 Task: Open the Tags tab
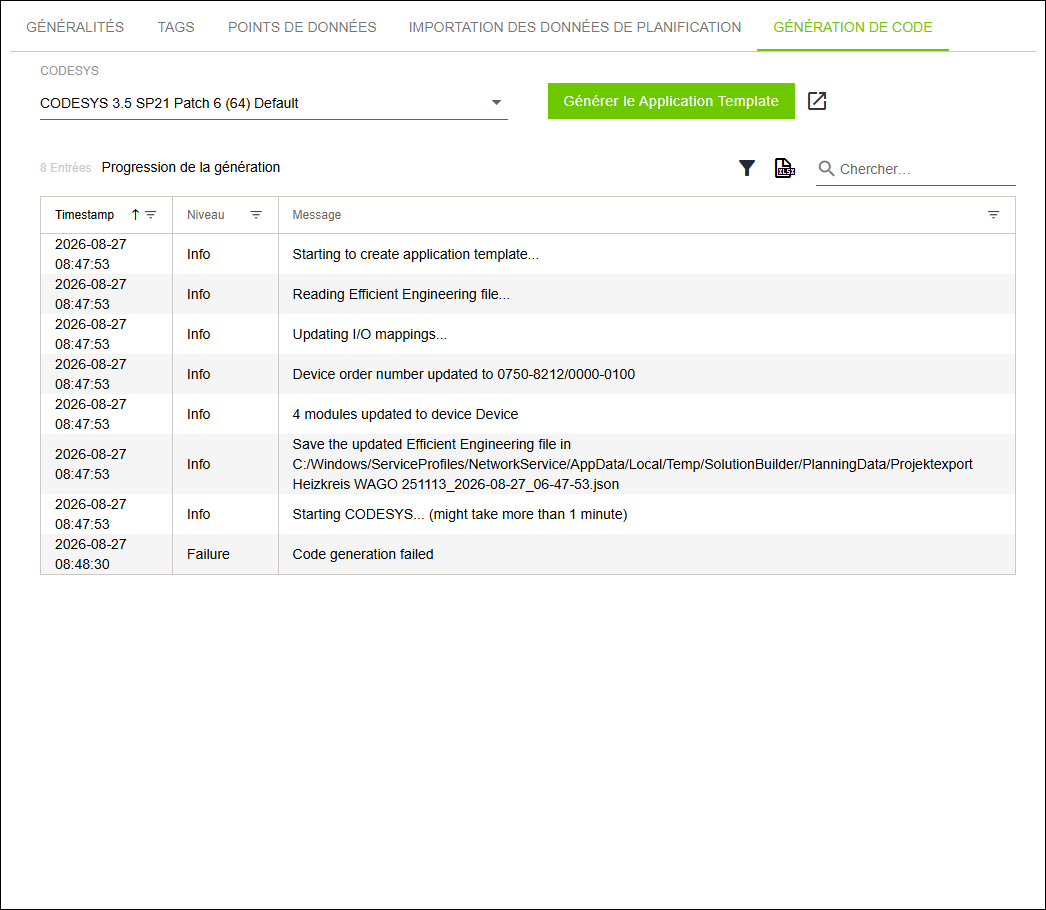coord(176,27)
